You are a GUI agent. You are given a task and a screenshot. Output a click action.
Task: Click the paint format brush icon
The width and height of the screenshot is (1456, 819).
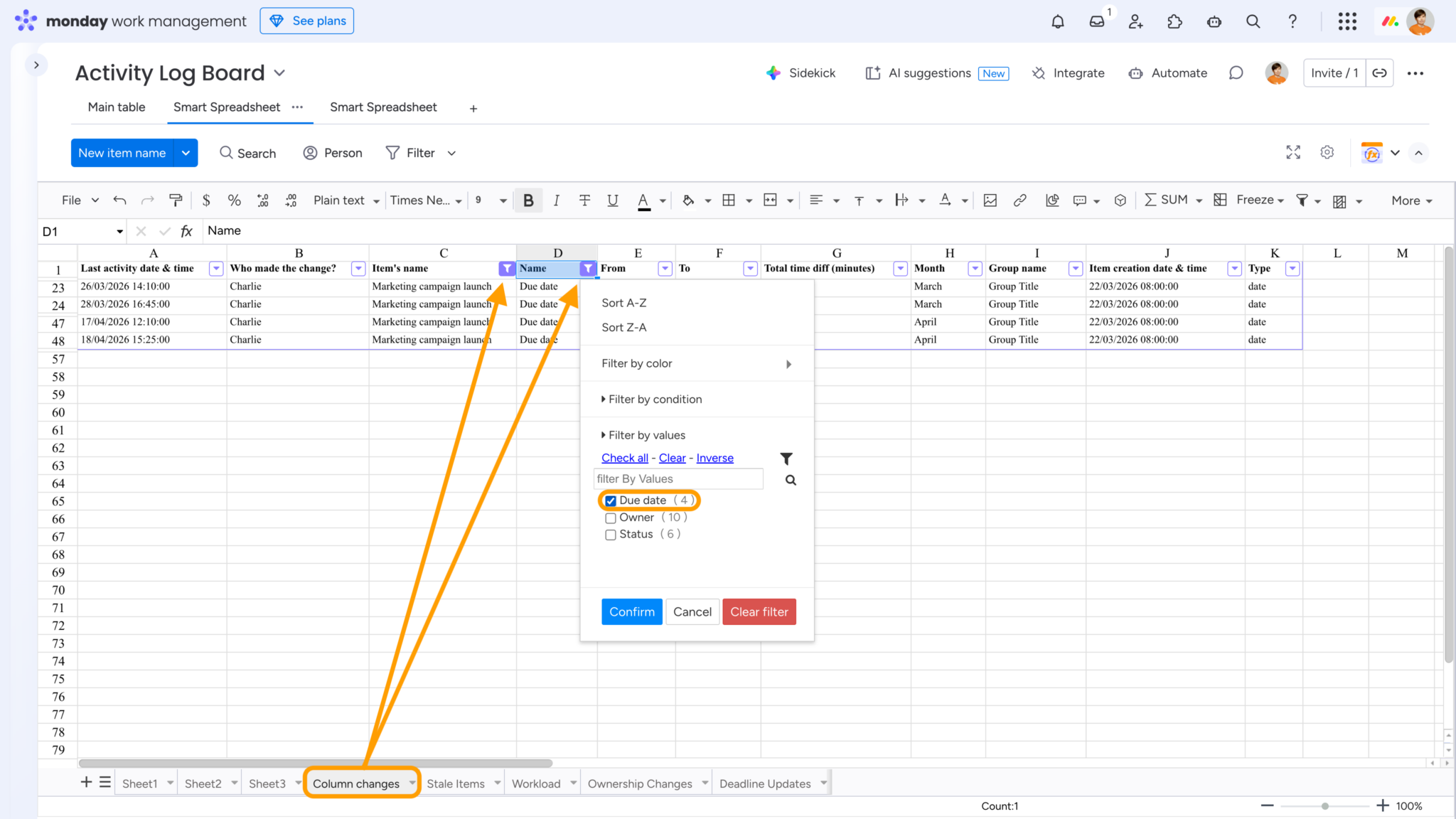(x=176, y=200)
